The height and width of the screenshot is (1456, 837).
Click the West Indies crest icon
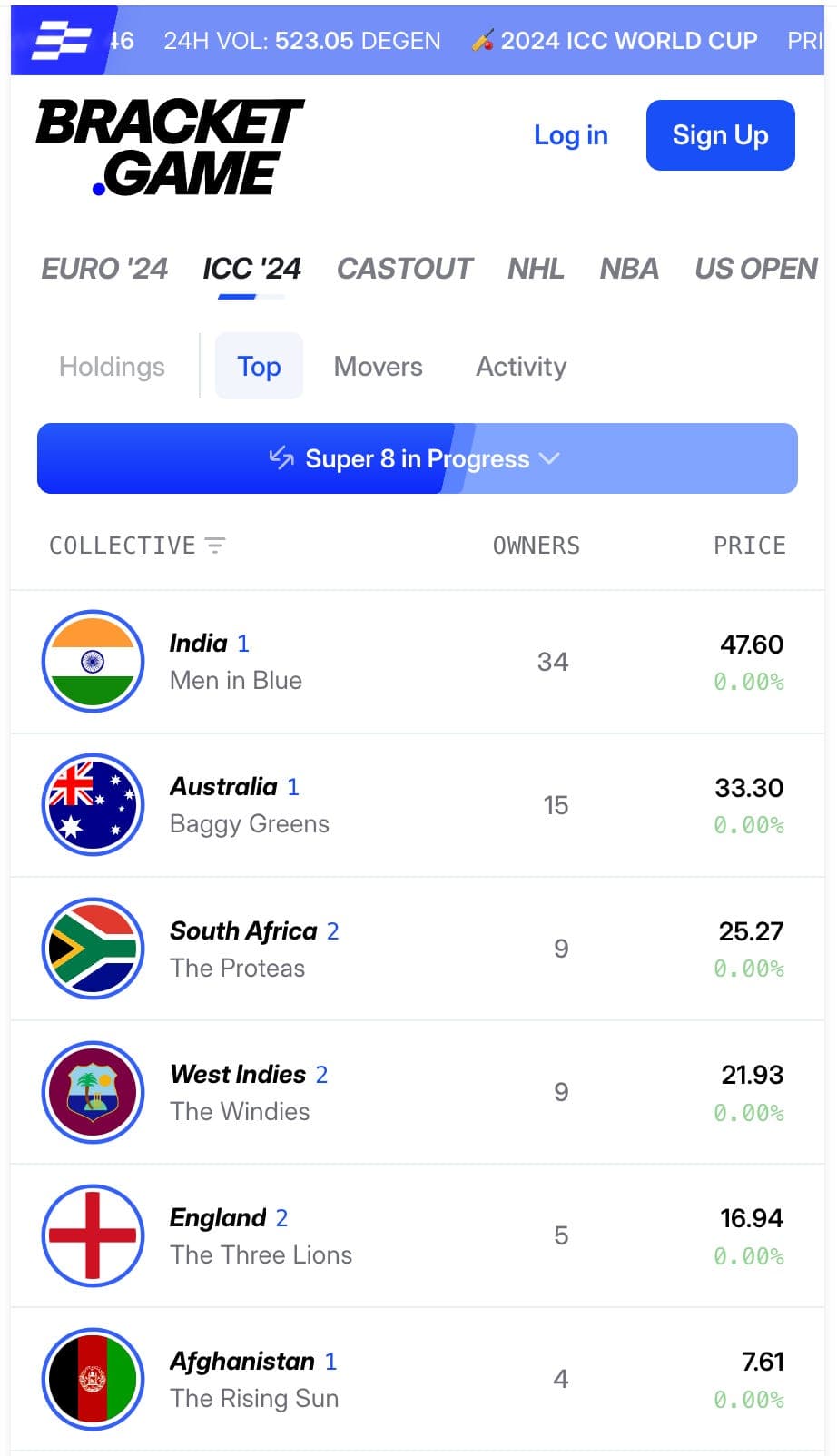tap(94, 1092)
